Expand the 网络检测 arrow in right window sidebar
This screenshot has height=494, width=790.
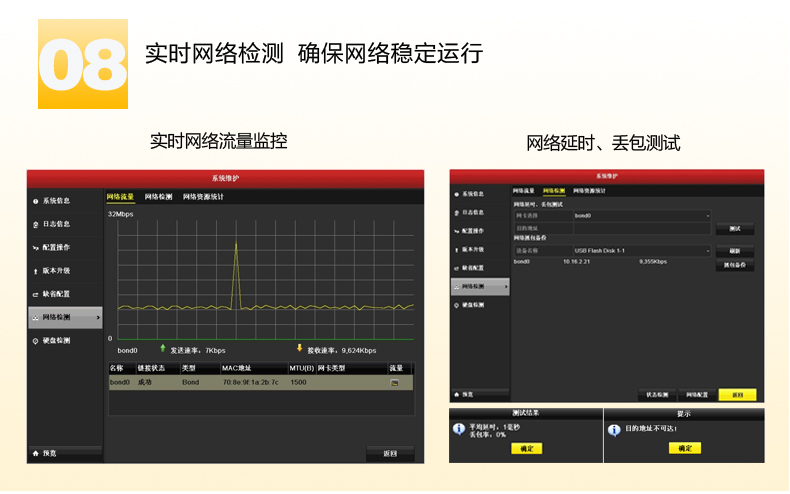point(506,287)
